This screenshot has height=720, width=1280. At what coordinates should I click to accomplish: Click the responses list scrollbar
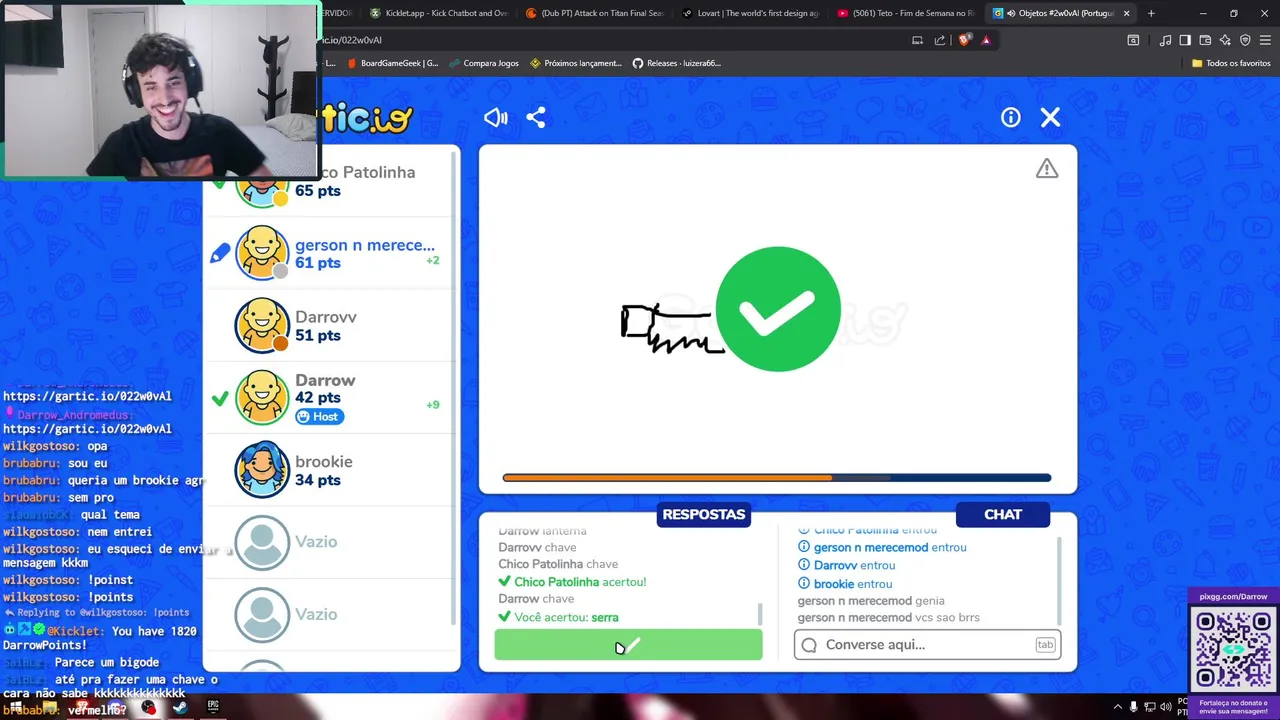tap(760, 613)
